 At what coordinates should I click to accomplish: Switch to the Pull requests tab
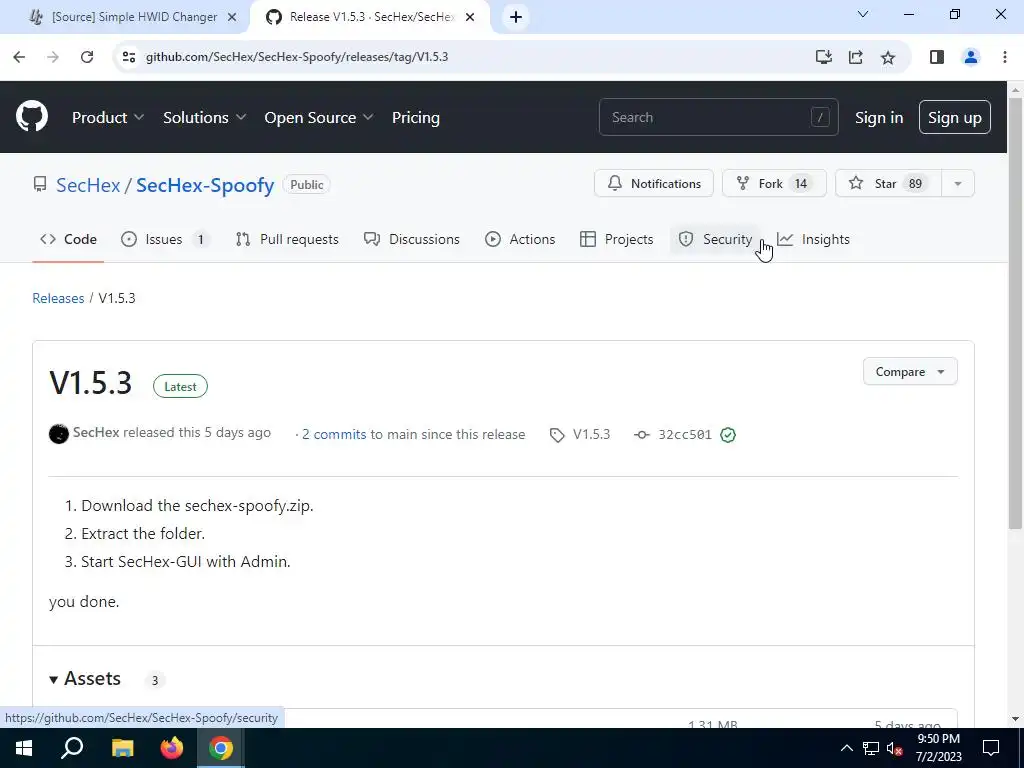[287, 239]
